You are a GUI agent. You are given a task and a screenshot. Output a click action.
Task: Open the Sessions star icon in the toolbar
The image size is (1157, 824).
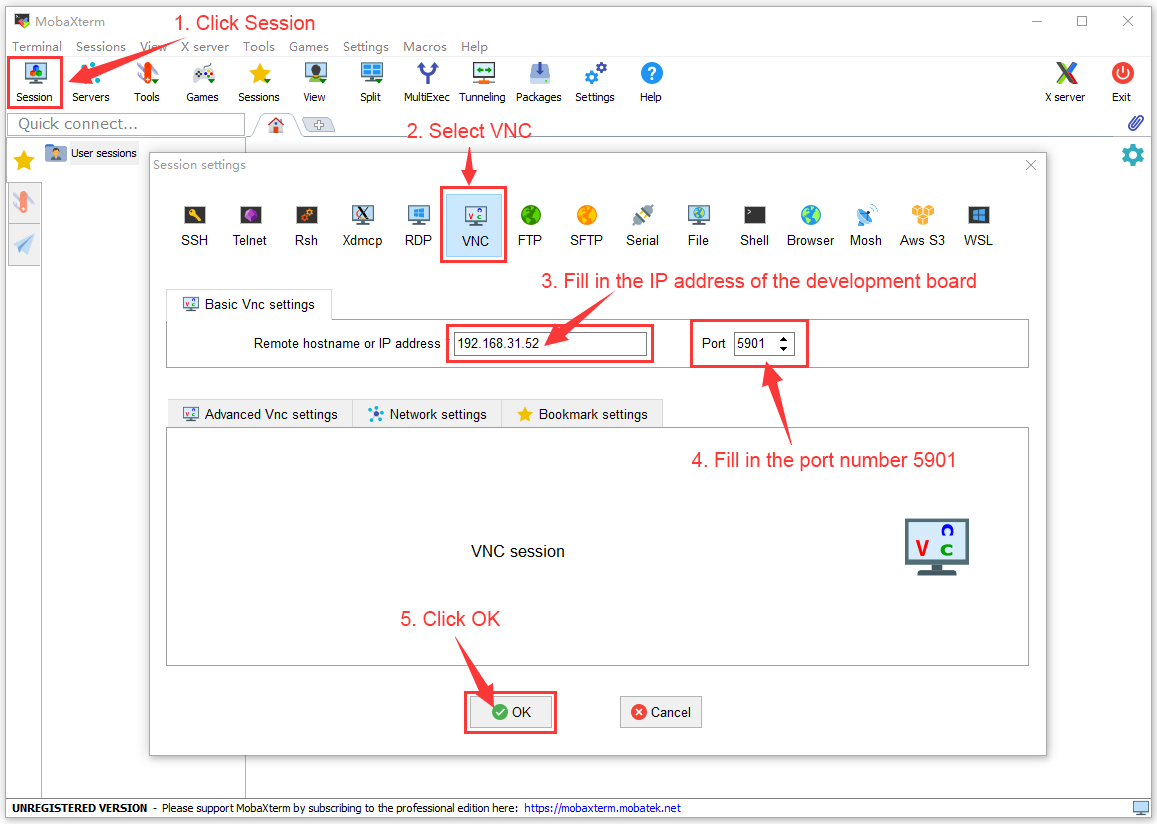(259, 82)
